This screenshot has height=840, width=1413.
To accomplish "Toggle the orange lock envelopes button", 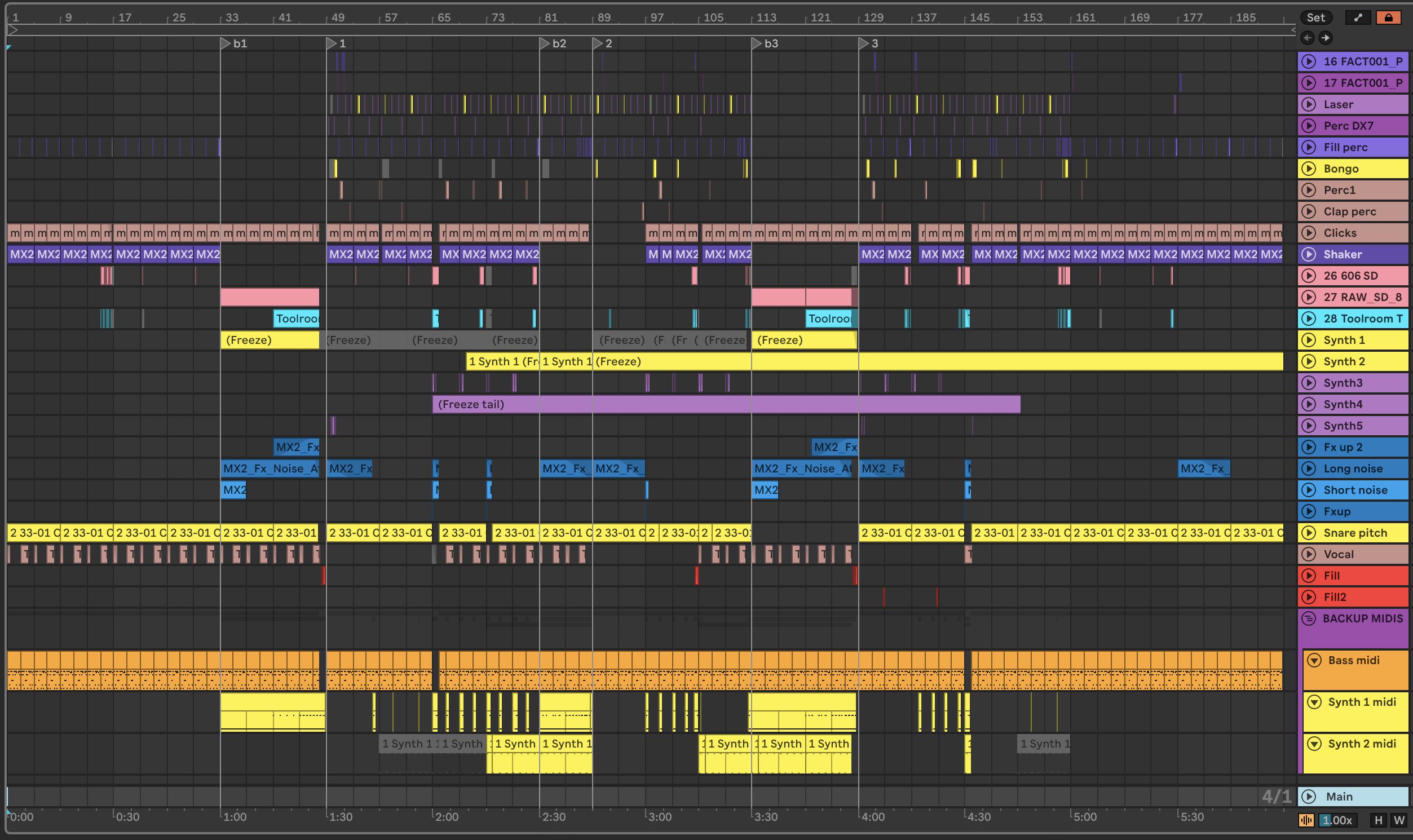I will (x=1388, y=17).
